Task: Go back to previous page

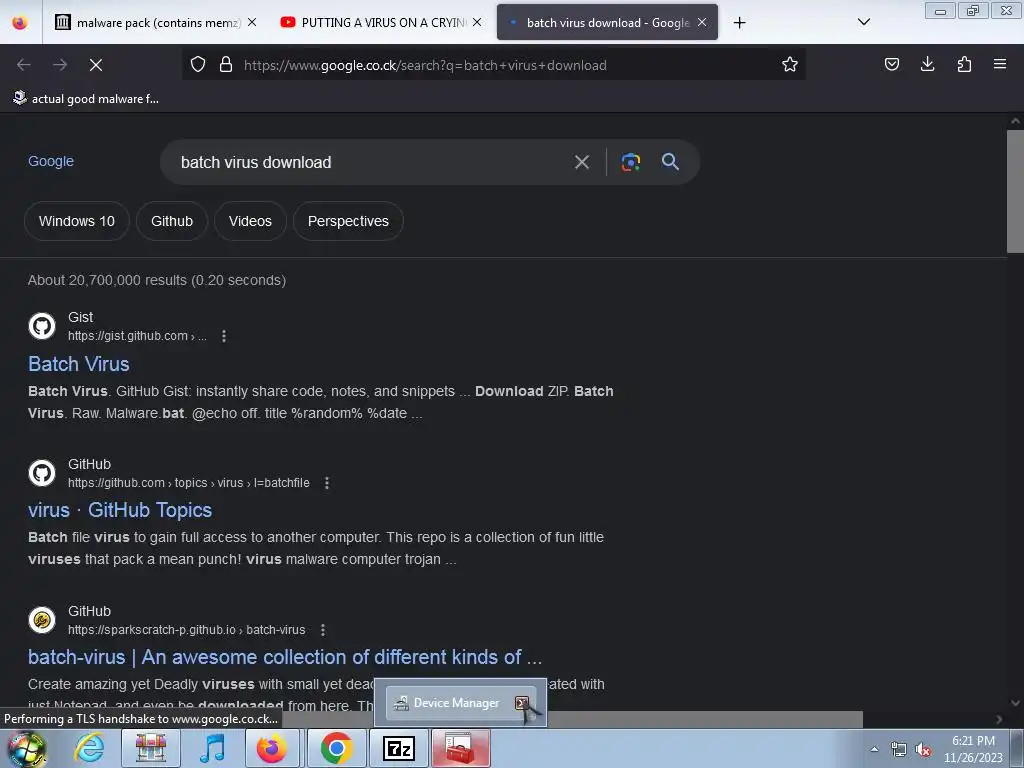Action: (24, 65)
